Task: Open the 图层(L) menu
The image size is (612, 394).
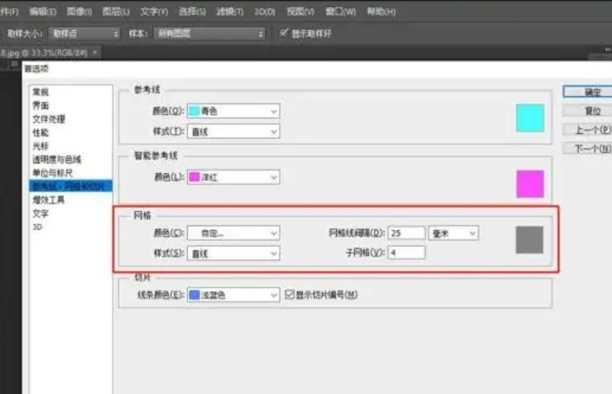Action: (116, 12)
